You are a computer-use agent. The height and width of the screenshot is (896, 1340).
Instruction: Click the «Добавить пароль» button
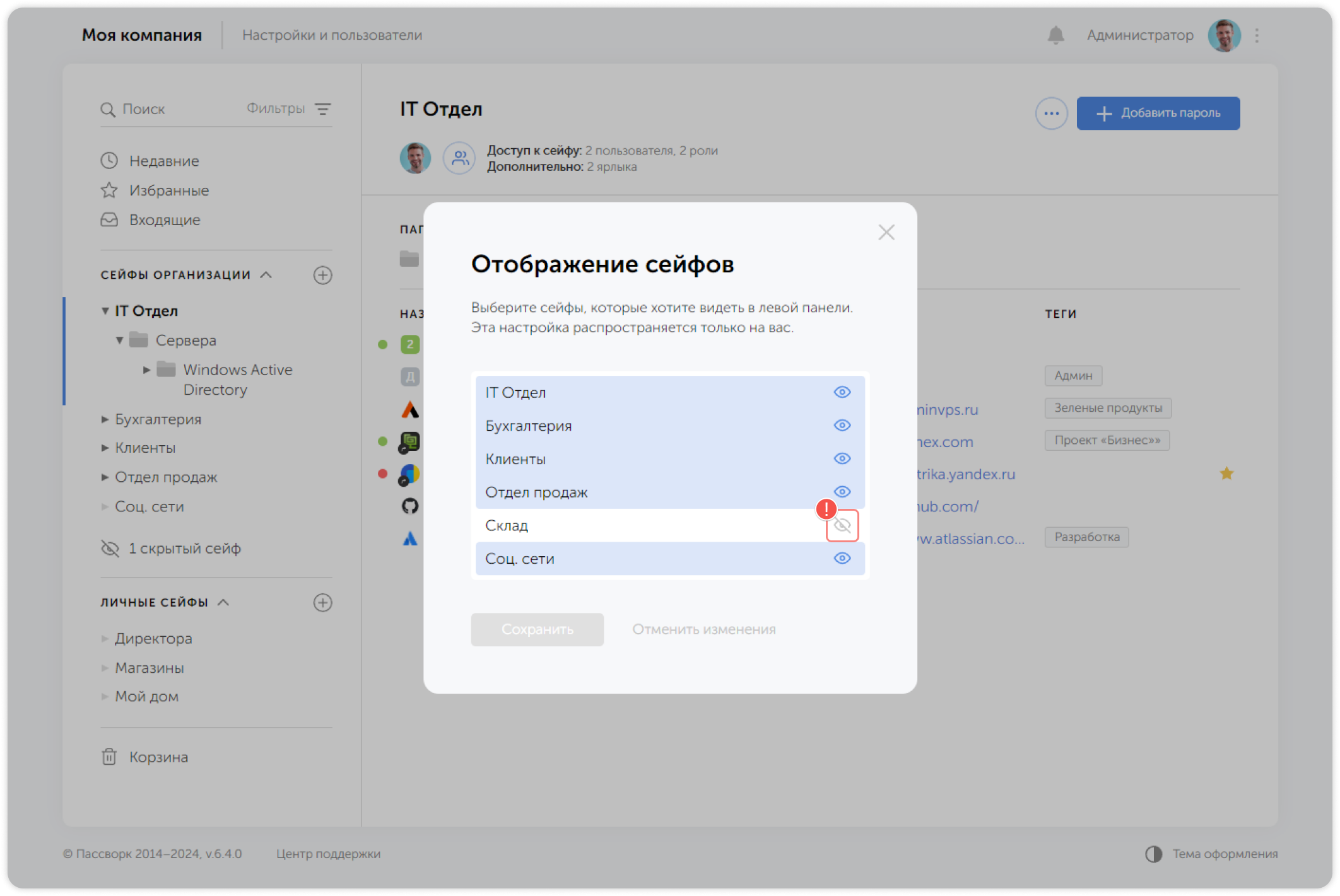[1158, 113]
